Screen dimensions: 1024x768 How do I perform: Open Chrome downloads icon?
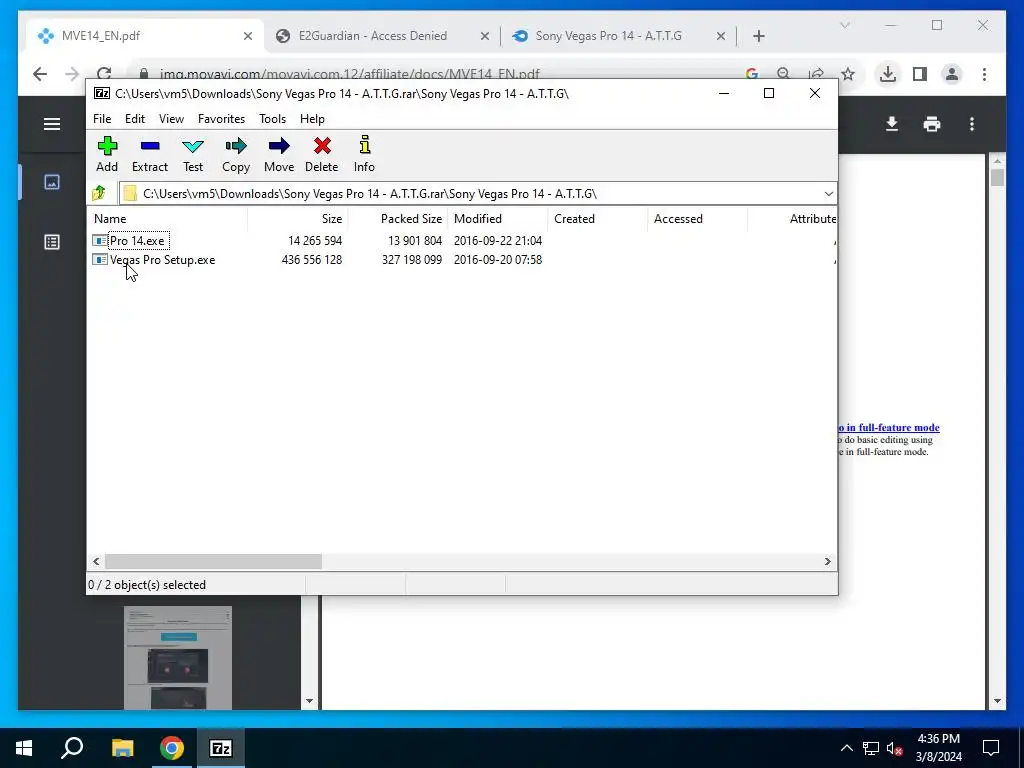point(888,74)
